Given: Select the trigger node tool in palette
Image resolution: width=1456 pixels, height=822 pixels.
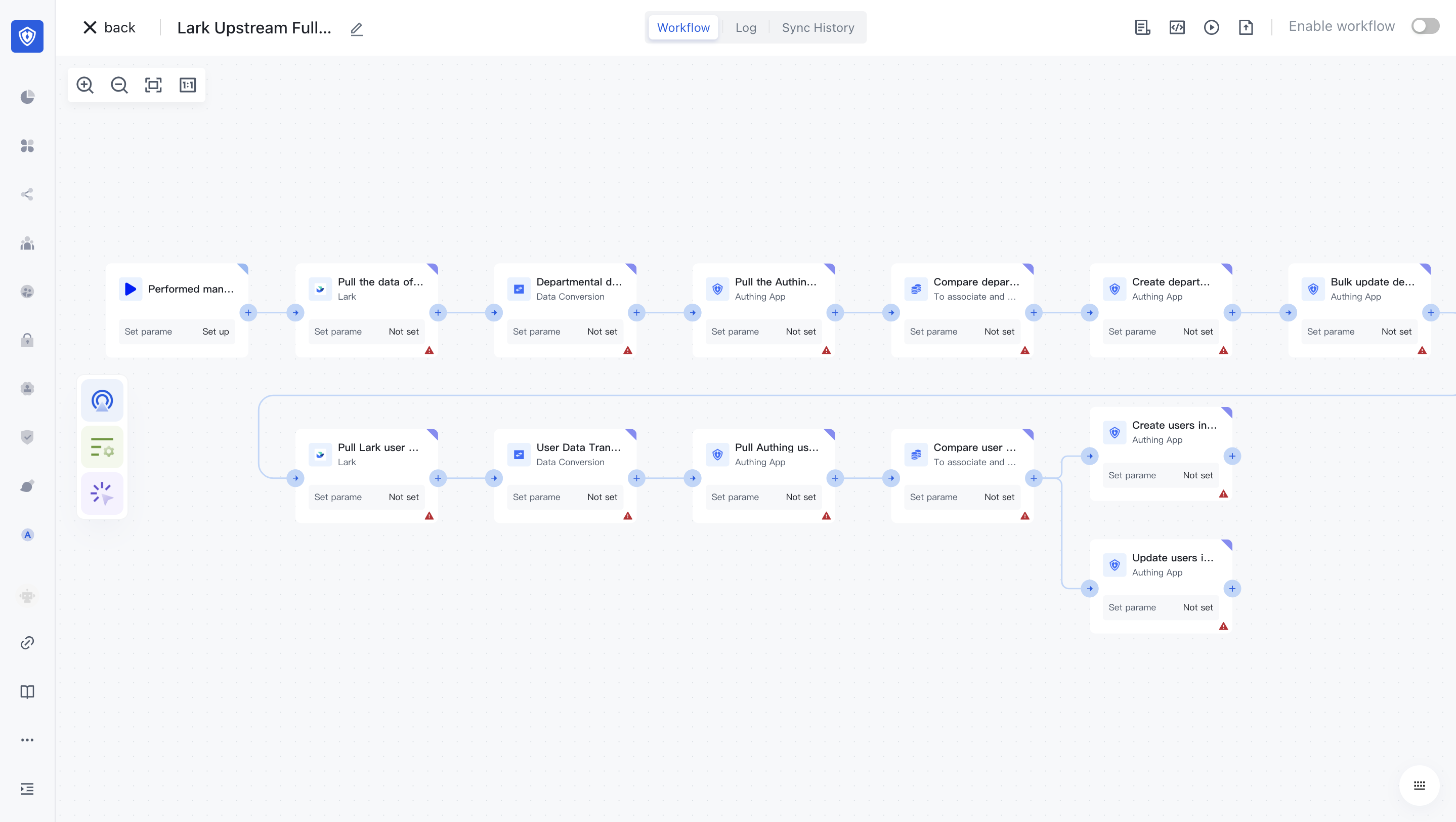Looking at the screenshot, I should tap(102, 400).
